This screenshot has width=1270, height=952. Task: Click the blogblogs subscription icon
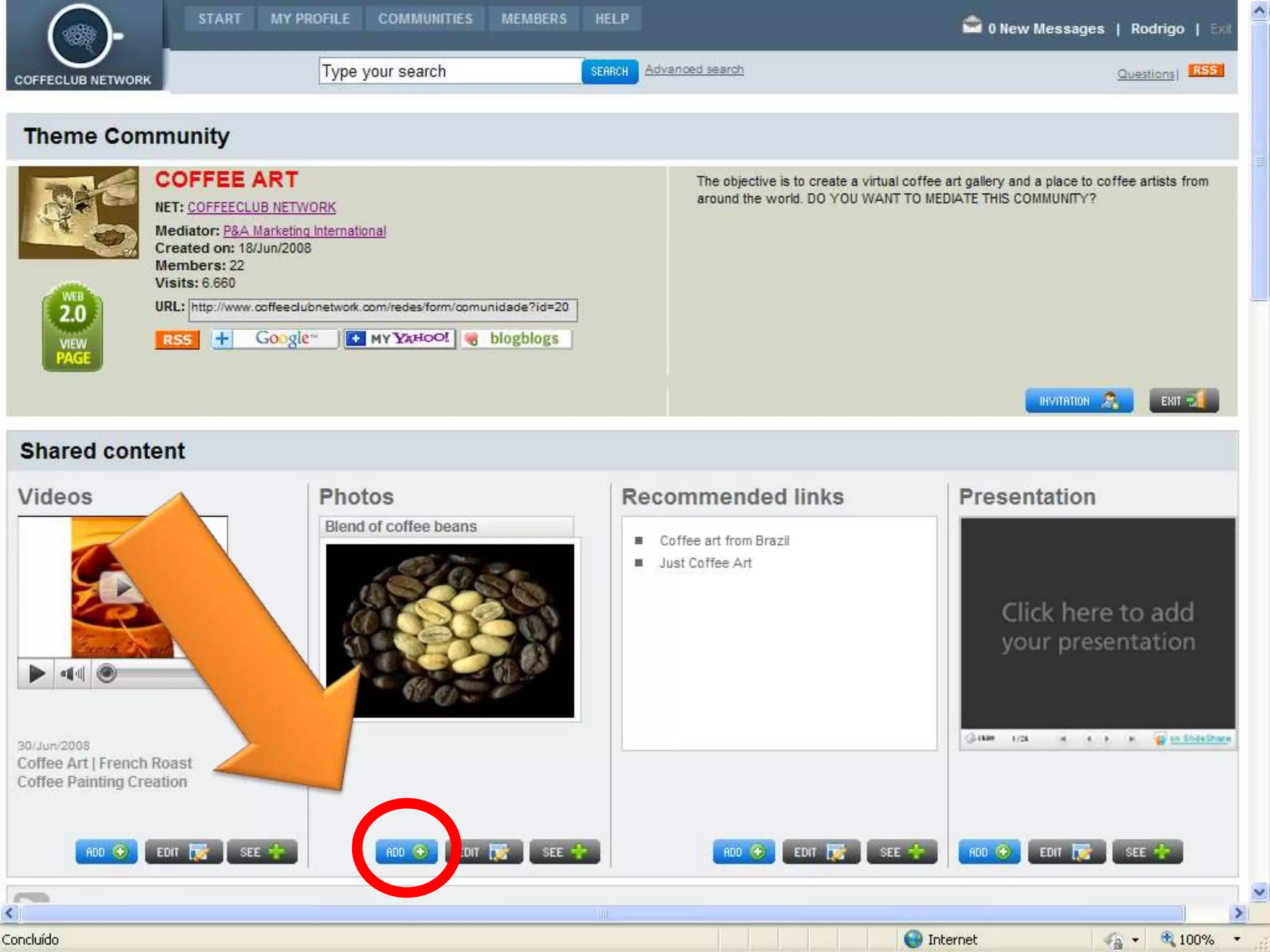click(516, 338)
